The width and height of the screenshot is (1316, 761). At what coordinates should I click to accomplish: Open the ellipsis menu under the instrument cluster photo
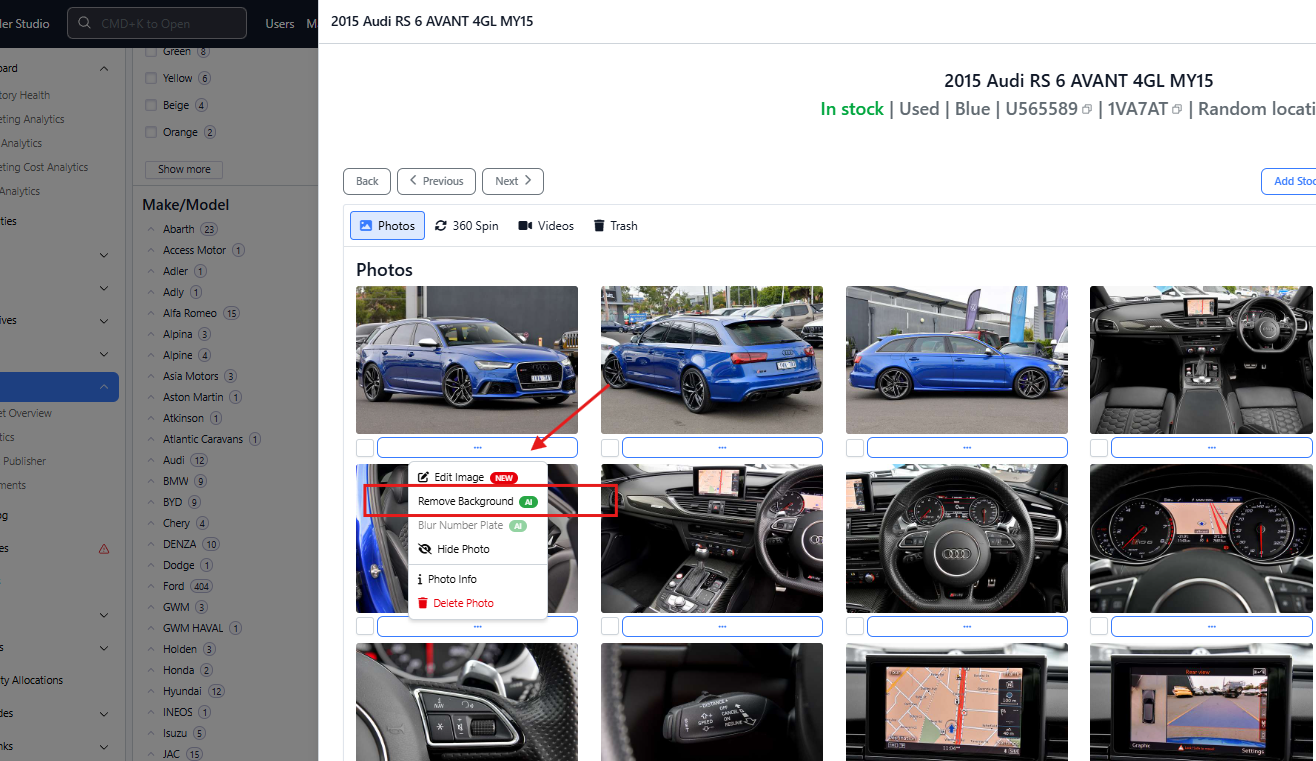[1212, 626]
